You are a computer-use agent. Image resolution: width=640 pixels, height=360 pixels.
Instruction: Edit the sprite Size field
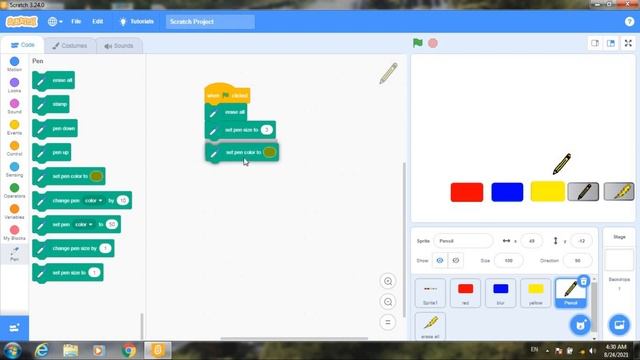[x=508, y=260]
